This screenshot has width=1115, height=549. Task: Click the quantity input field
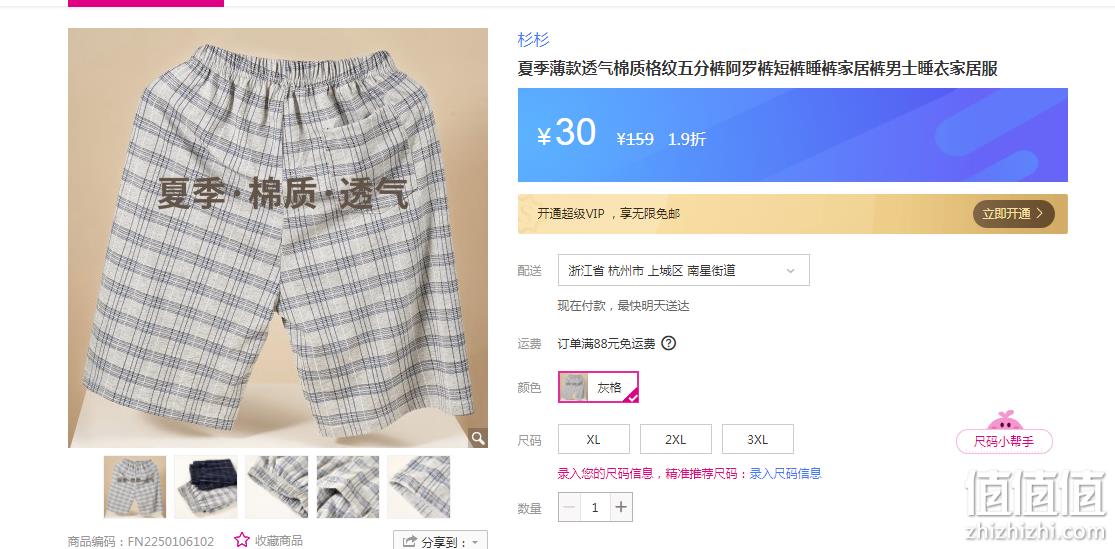click(594, 507)
